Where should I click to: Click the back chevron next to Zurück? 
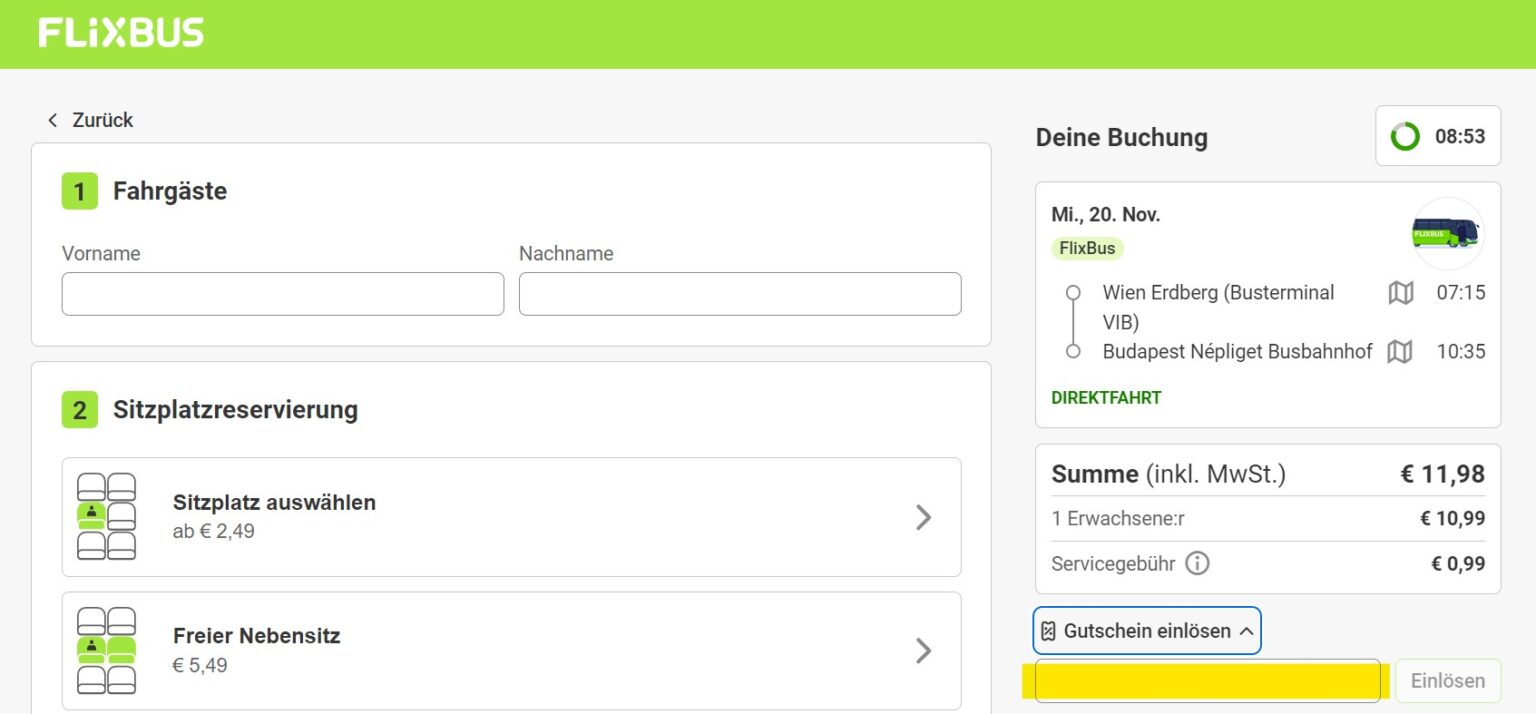[52, 119]
